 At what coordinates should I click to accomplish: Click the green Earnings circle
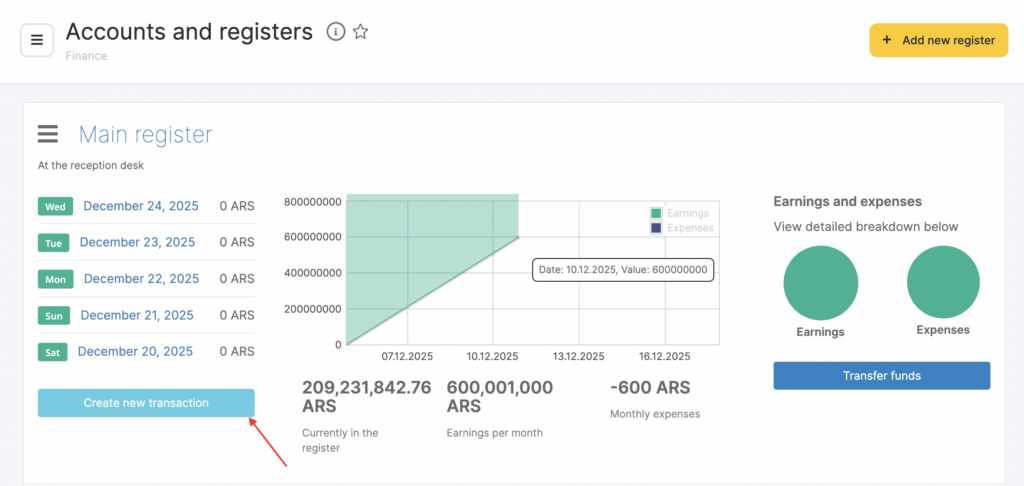[820, 283]
